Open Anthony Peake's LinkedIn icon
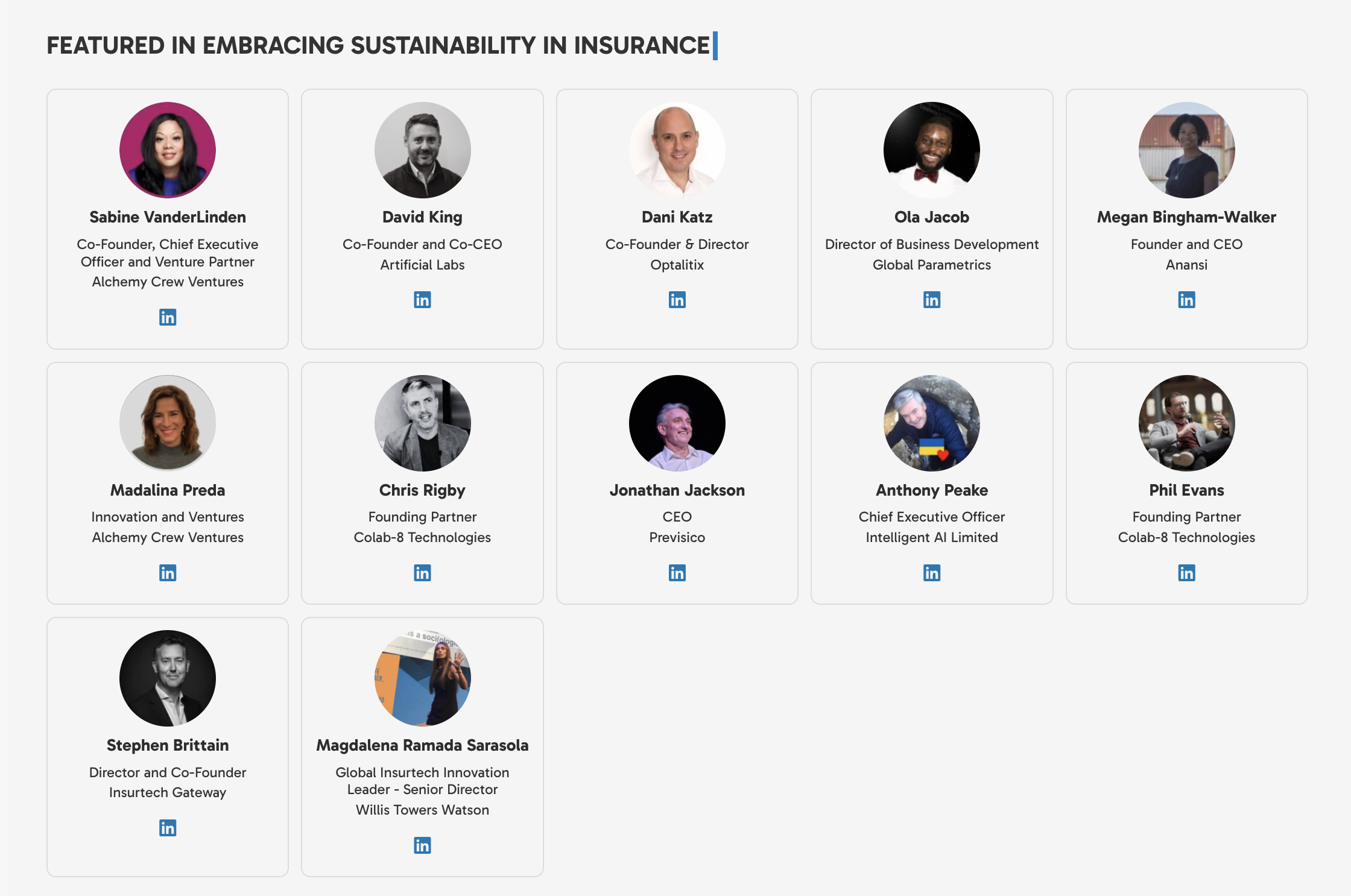This screenshot has height=896, width=1351. pos(932,573)
